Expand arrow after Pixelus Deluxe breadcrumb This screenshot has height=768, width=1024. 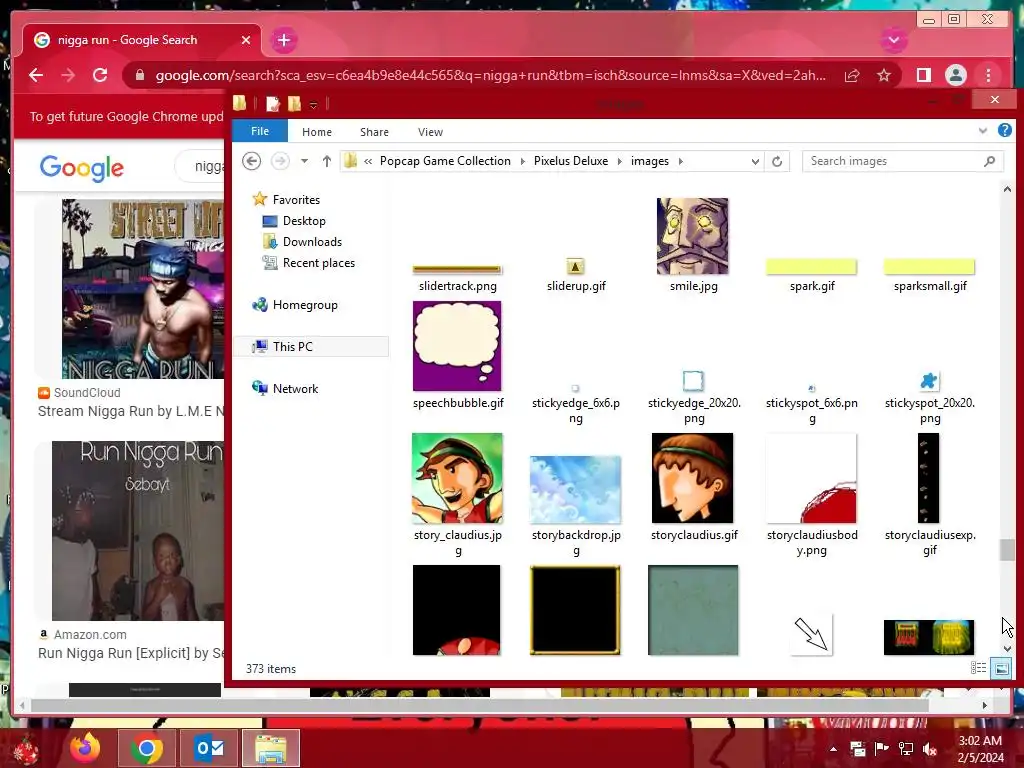tap(620, 161)
